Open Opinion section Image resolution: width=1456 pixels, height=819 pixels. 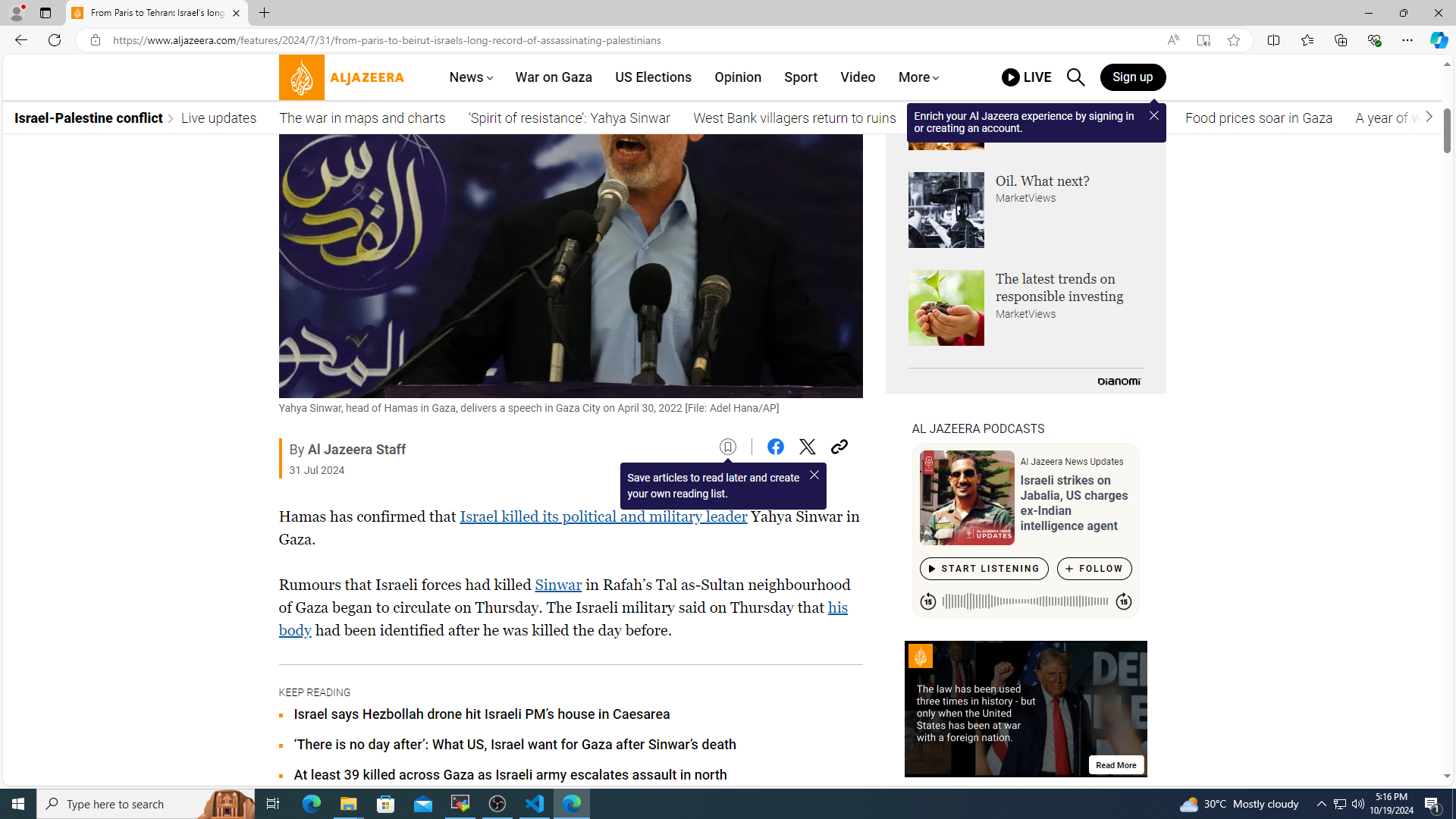tap(737, 77)
